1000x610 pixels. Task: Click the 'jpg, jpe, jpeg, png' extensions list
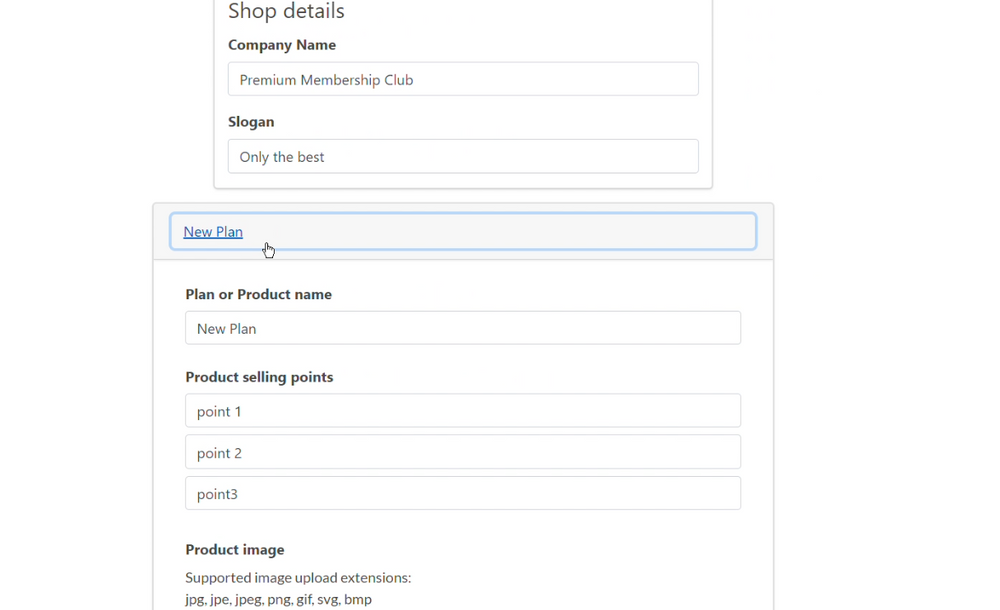pyautogui.click(x=278, y=599)
